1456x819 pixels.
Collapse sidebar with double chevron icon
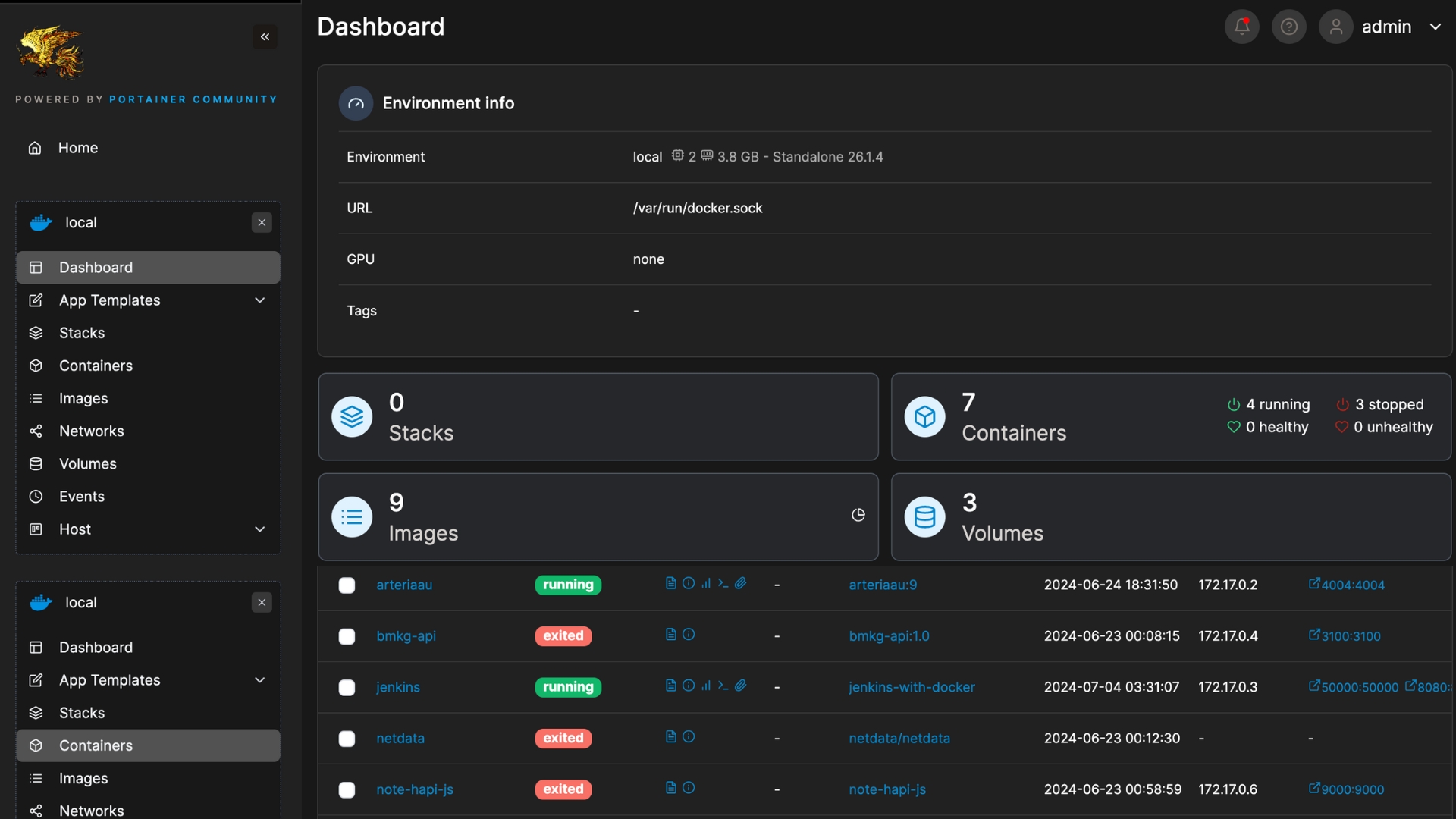[x=265, y=36]
